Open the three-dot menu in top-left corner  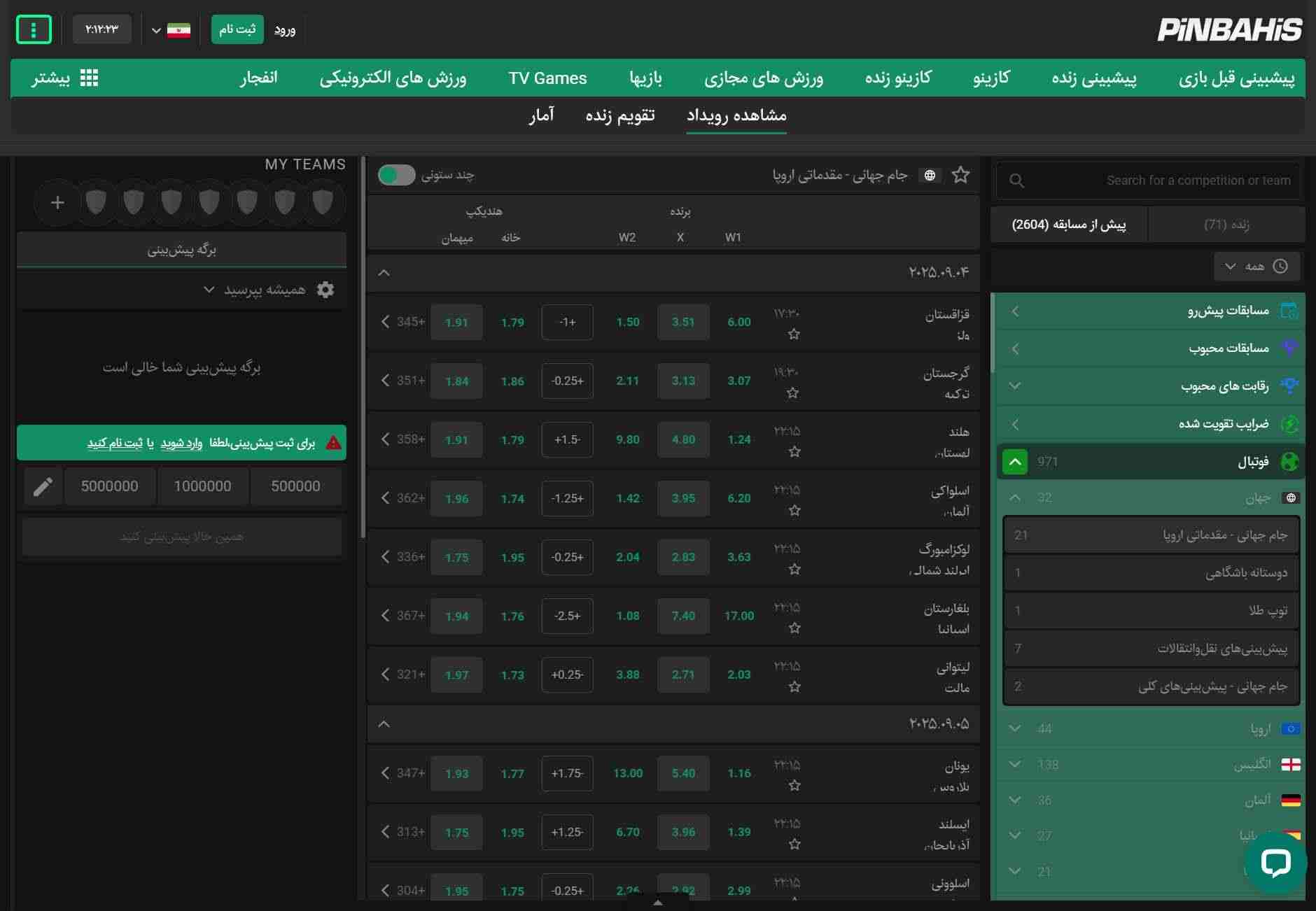click(34, 29)
